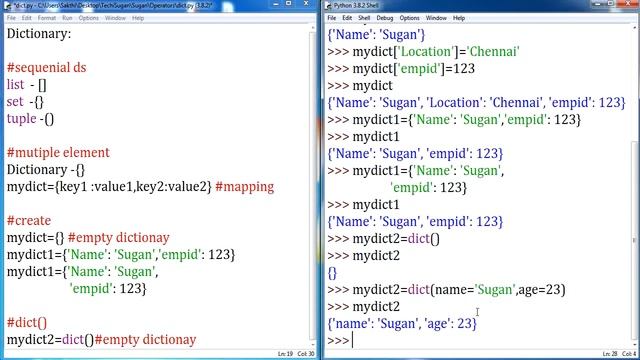The image size is (640, 360).
Task: Open Run menu in dict.py editor
Action: pyautogui.click(x=67, y=18)
